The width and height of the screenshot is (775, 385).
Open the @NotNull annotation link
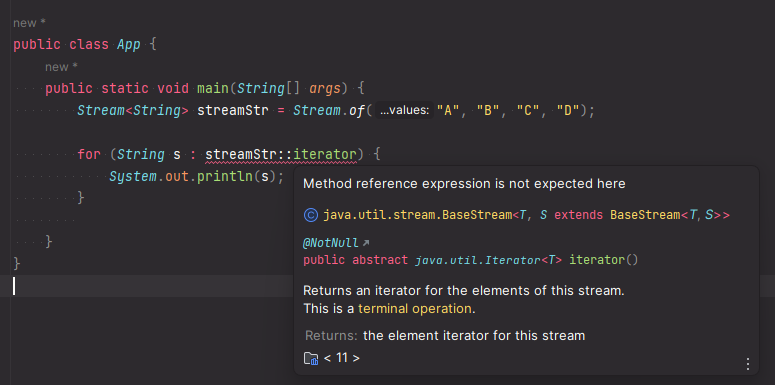(x=331, y=243)
